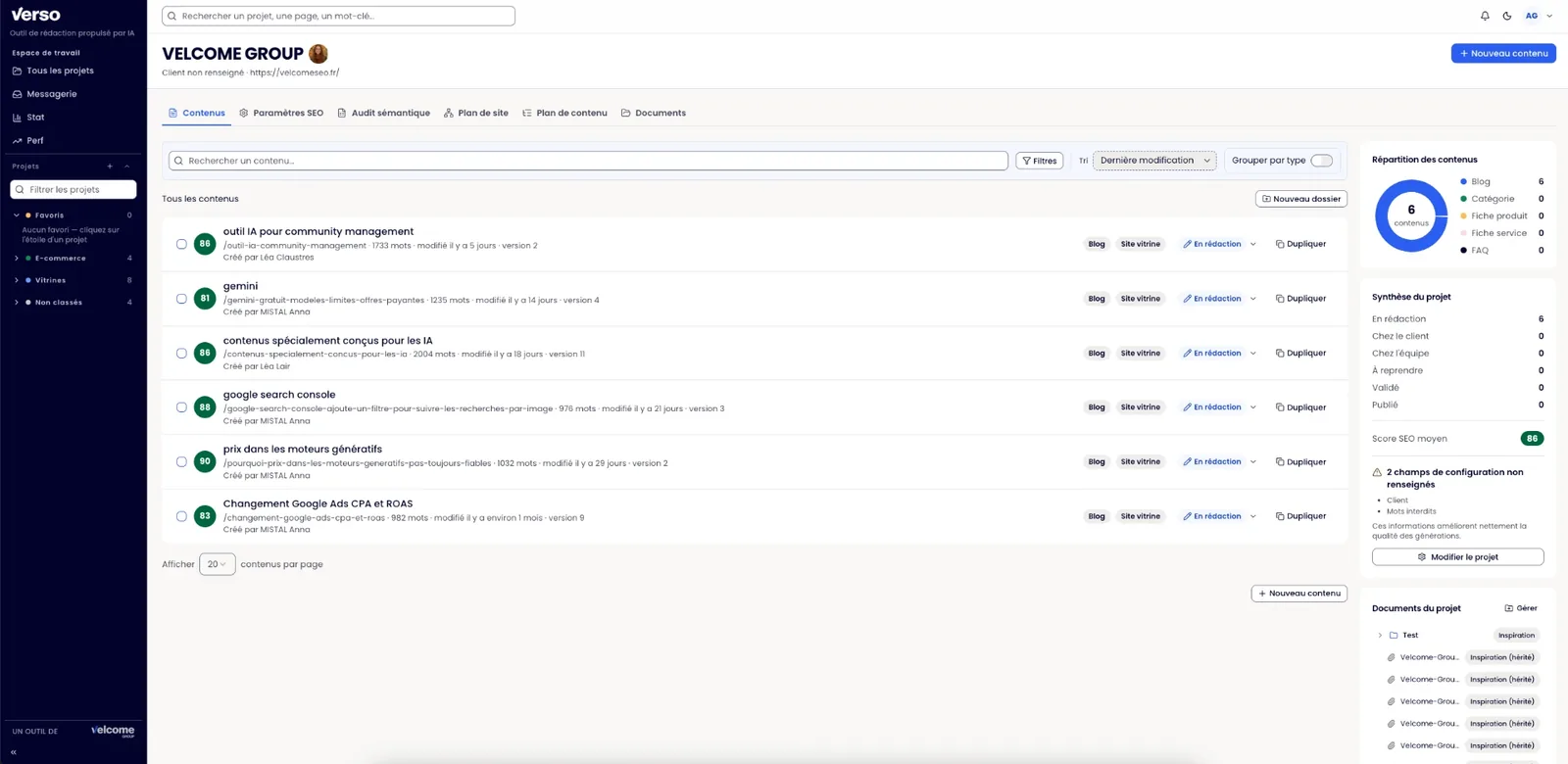Open the notifications bell

click(1485, 16)
